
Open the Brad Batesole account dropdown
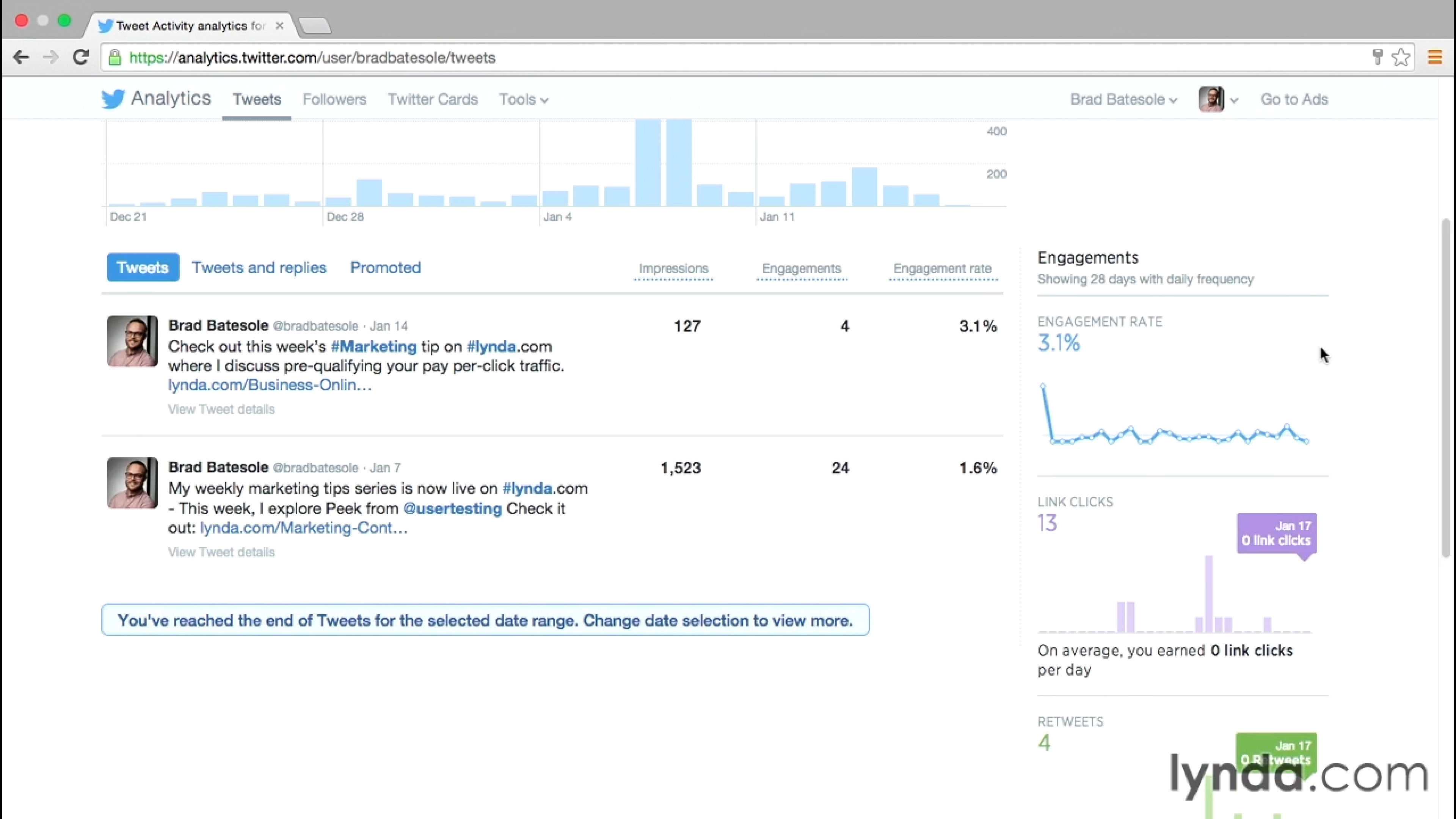(1123, 99)
